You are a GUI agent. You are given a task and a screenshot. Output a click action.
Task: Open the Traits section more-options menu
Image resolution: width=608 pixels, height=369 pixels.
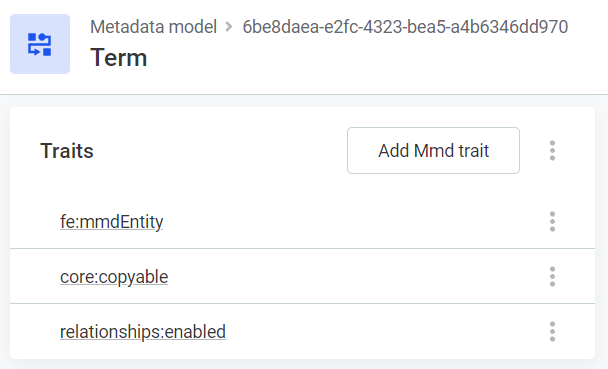click(x=552, y=150)
